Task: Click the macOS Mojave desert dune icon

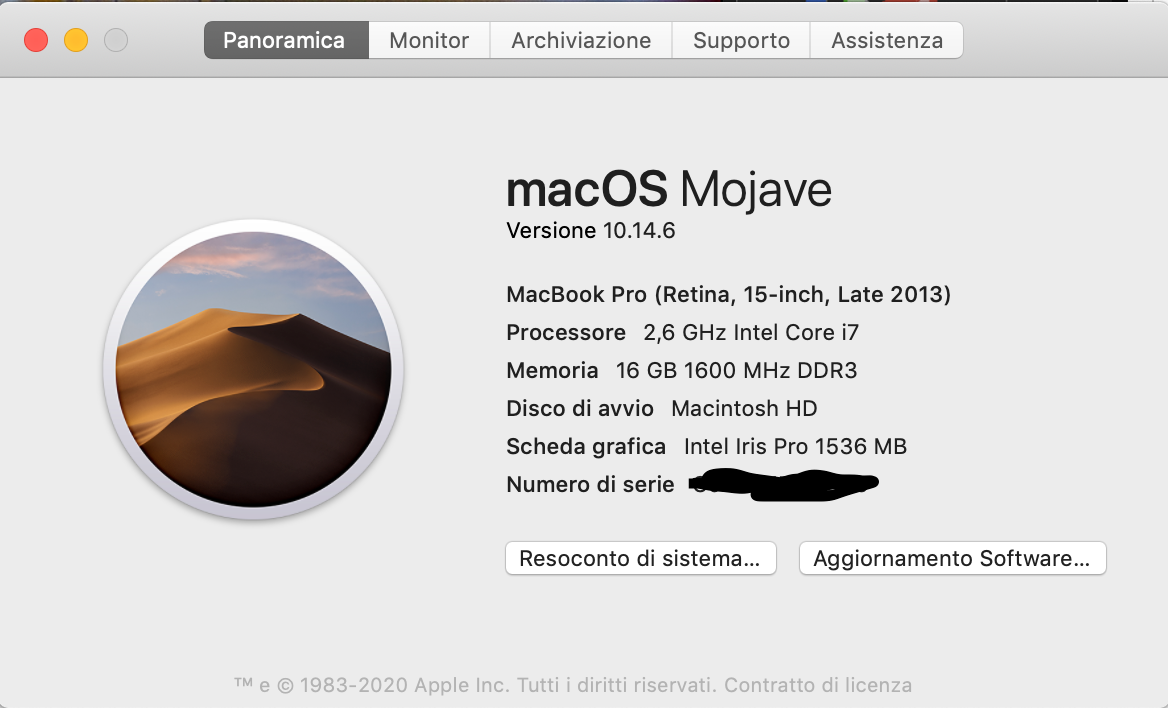Action: (253, 369)
